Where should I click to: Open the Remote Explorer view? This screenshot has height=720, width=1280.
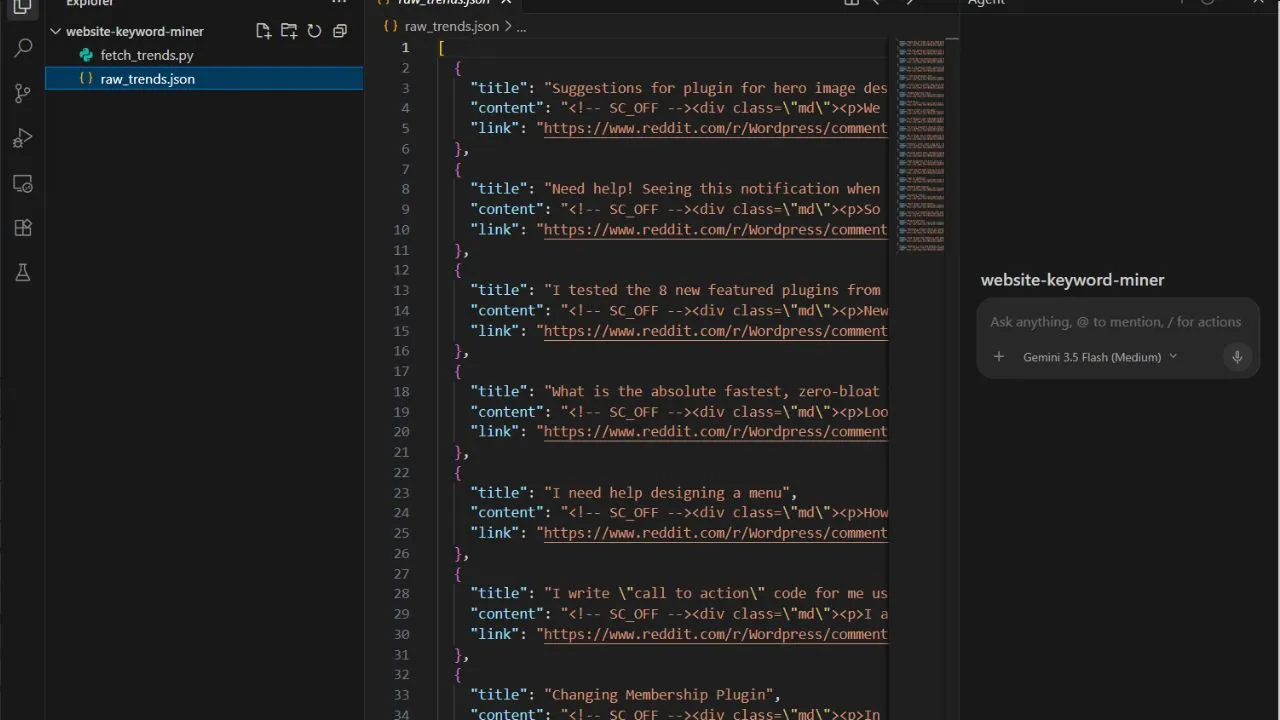point(22,183)
